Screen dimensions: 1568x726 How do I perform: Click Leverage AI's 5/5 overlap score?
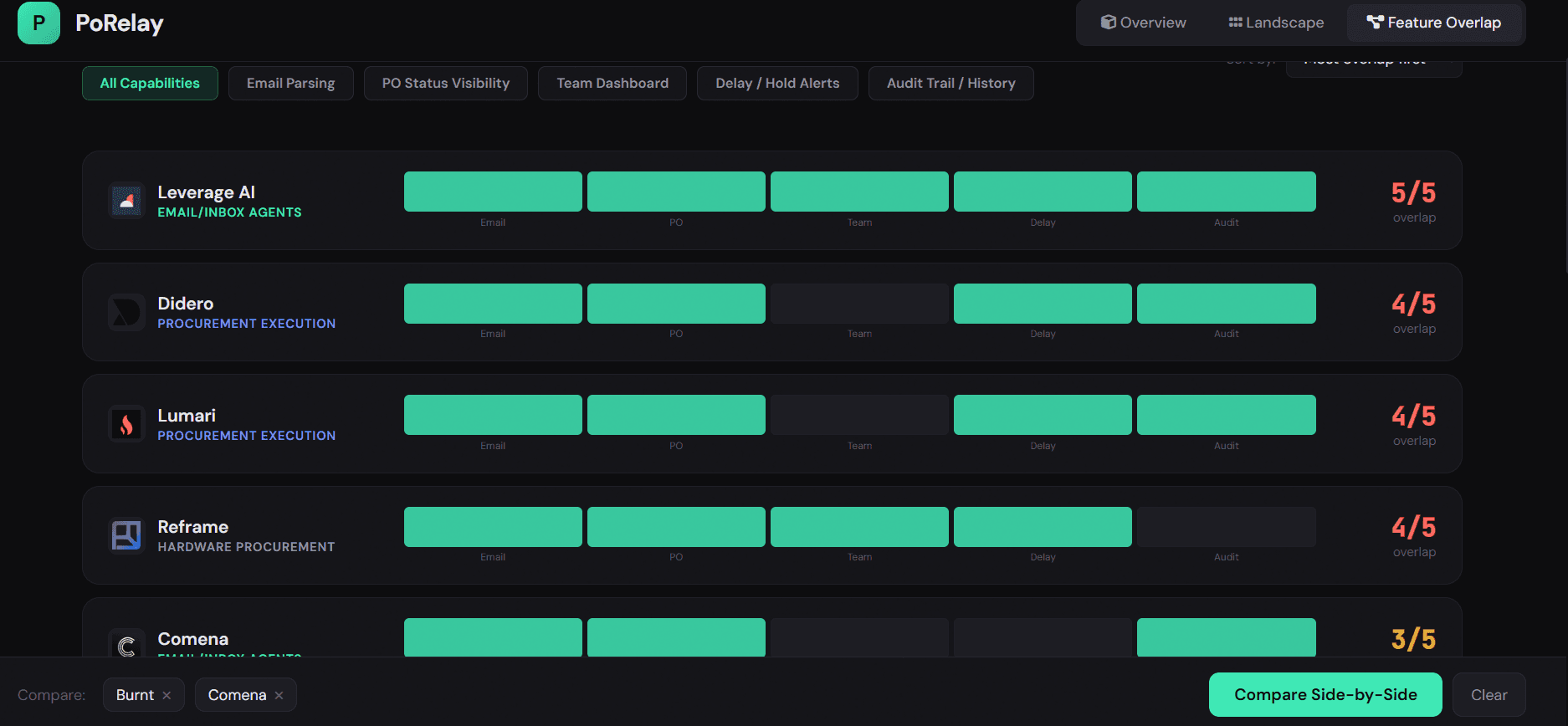(x=1413, y=193)
